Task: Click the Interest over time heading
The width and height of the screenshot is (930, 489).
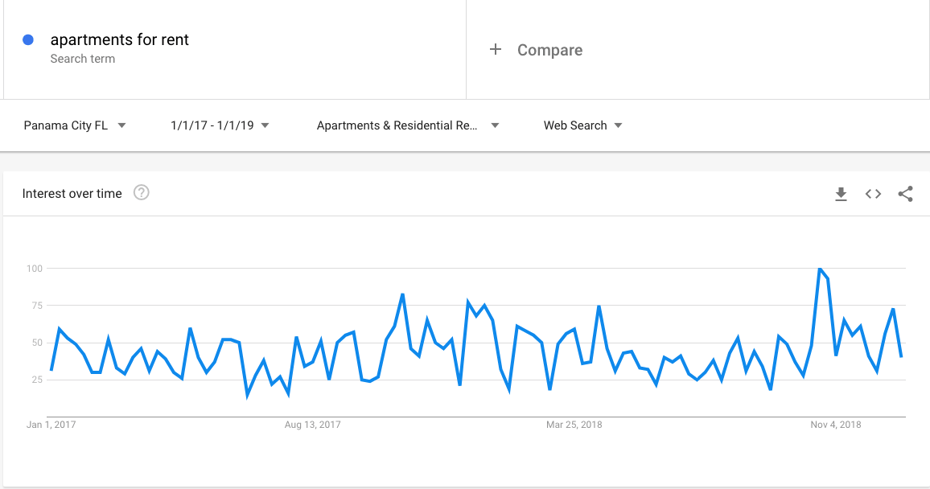Action: (x=72, y=193)
